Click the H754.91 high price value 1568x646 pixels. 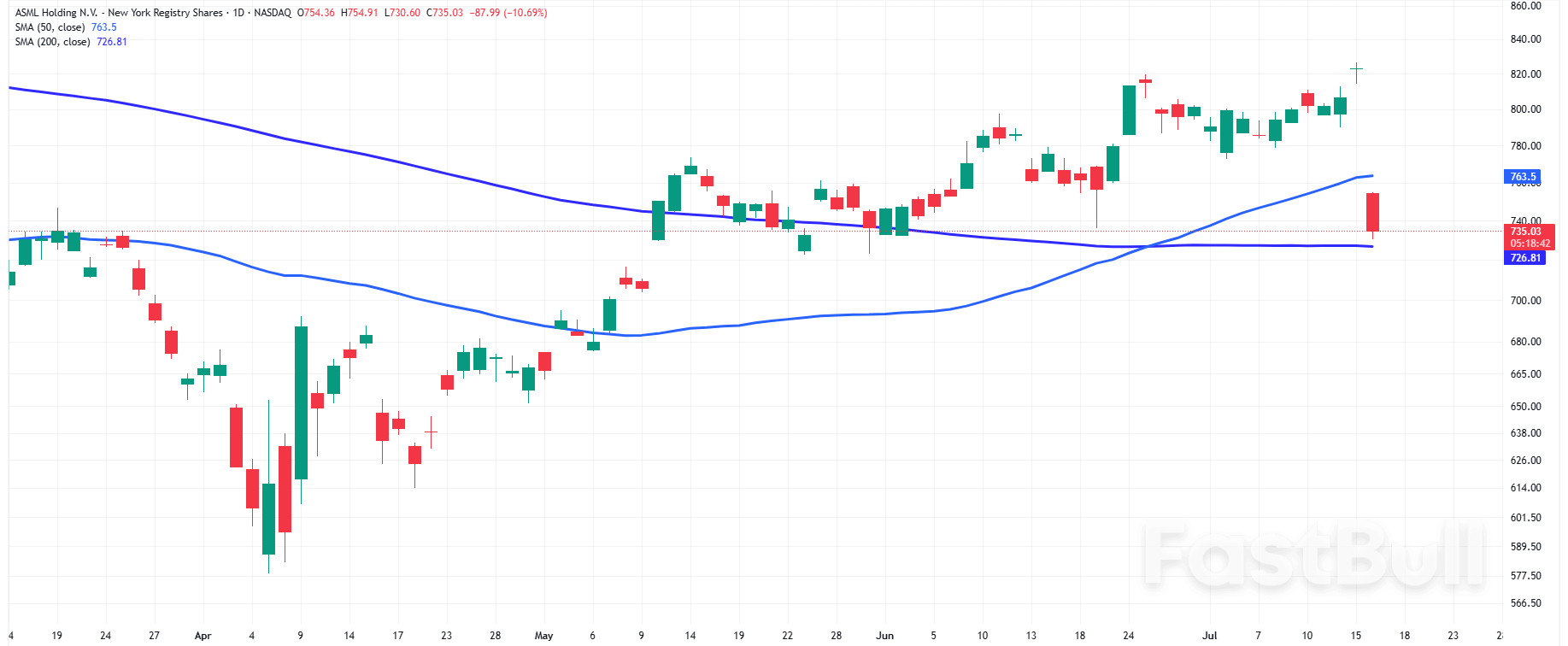tap(359, 13)
